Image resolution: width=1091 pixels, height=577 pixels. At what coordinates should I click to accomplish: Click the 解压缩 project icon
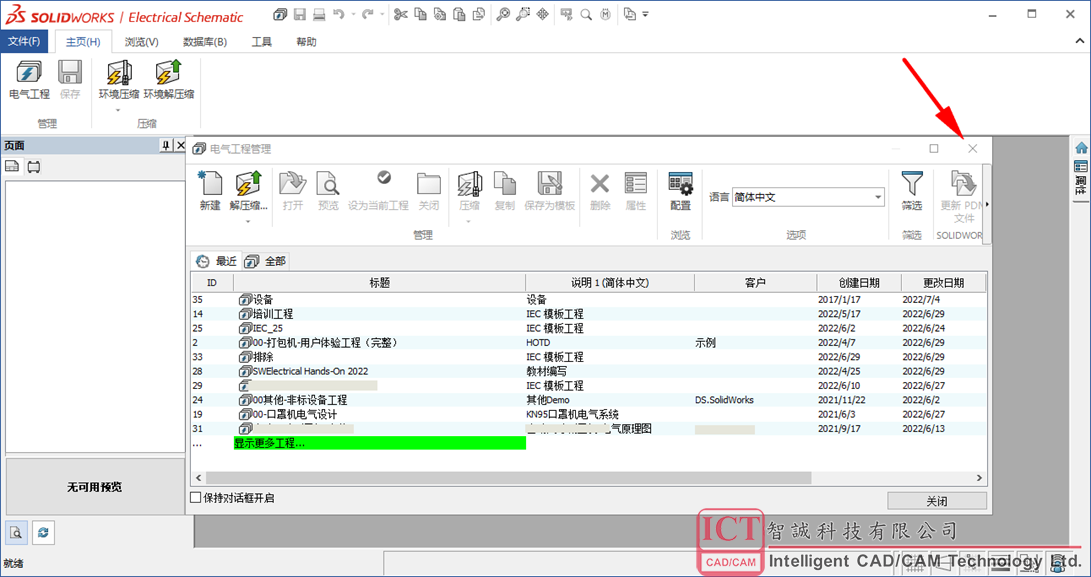point(248,184)
